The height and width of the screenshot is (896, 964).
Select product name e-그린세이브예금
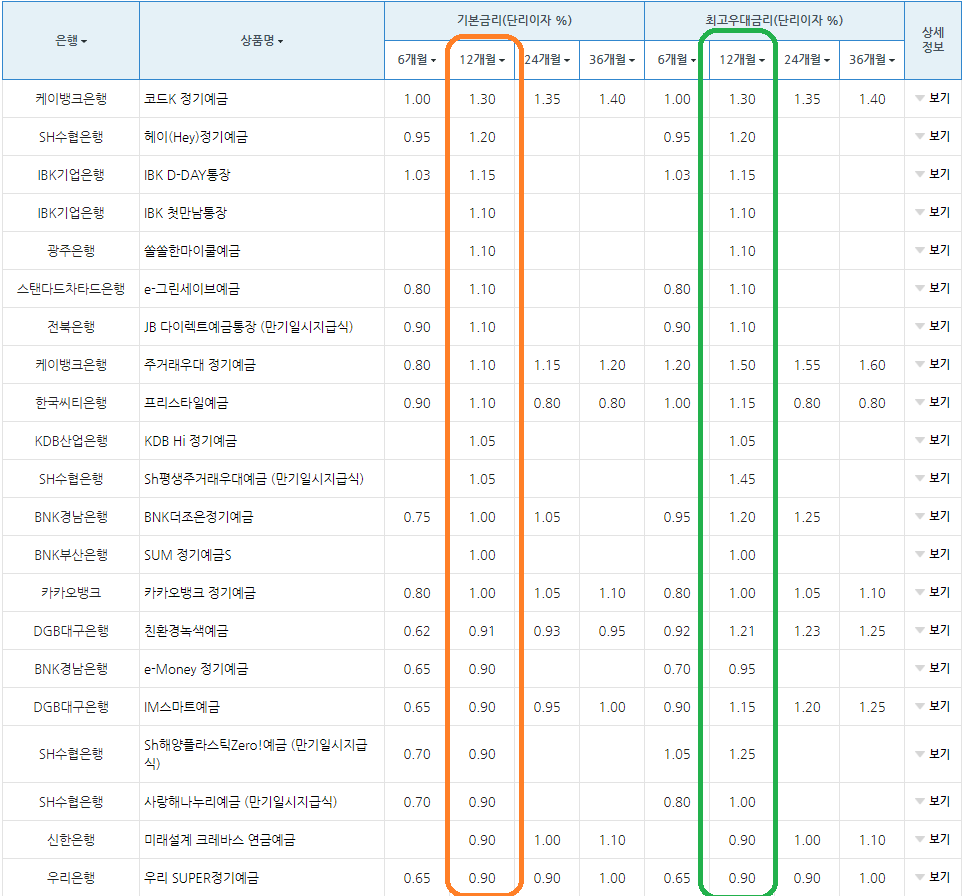tap(192, 289)
